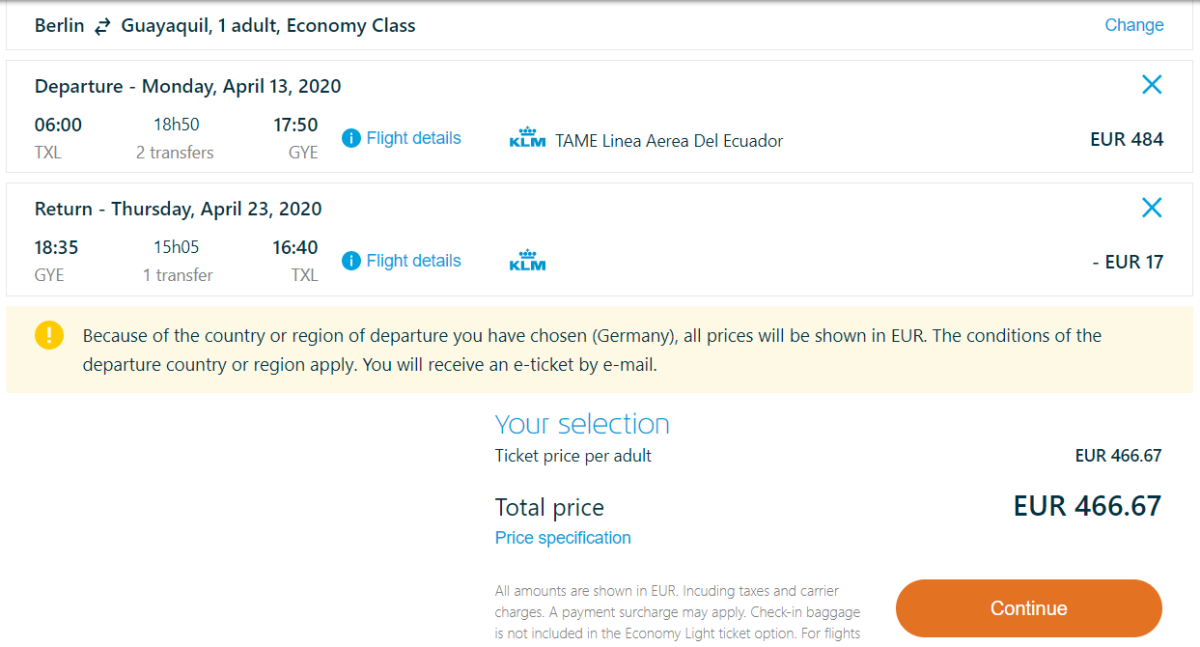Click the Departure - Monday, April 13, 2020 heading

(x=188, y=86)
